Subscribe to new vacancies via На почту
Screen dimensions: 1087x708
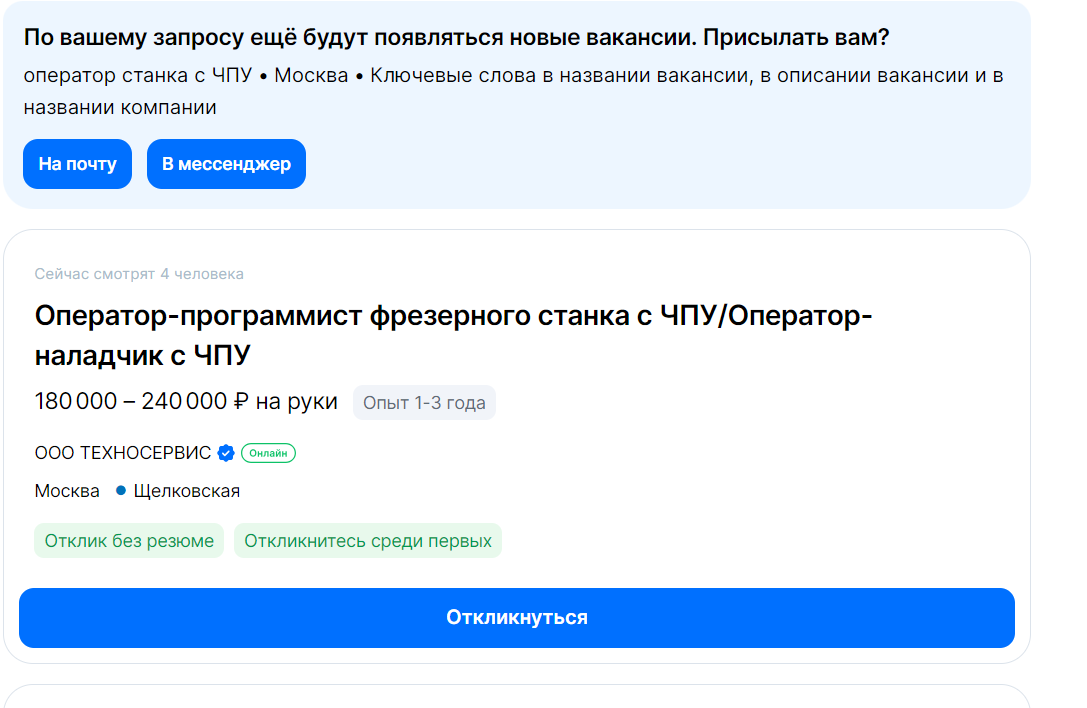[x=78, y=164]
